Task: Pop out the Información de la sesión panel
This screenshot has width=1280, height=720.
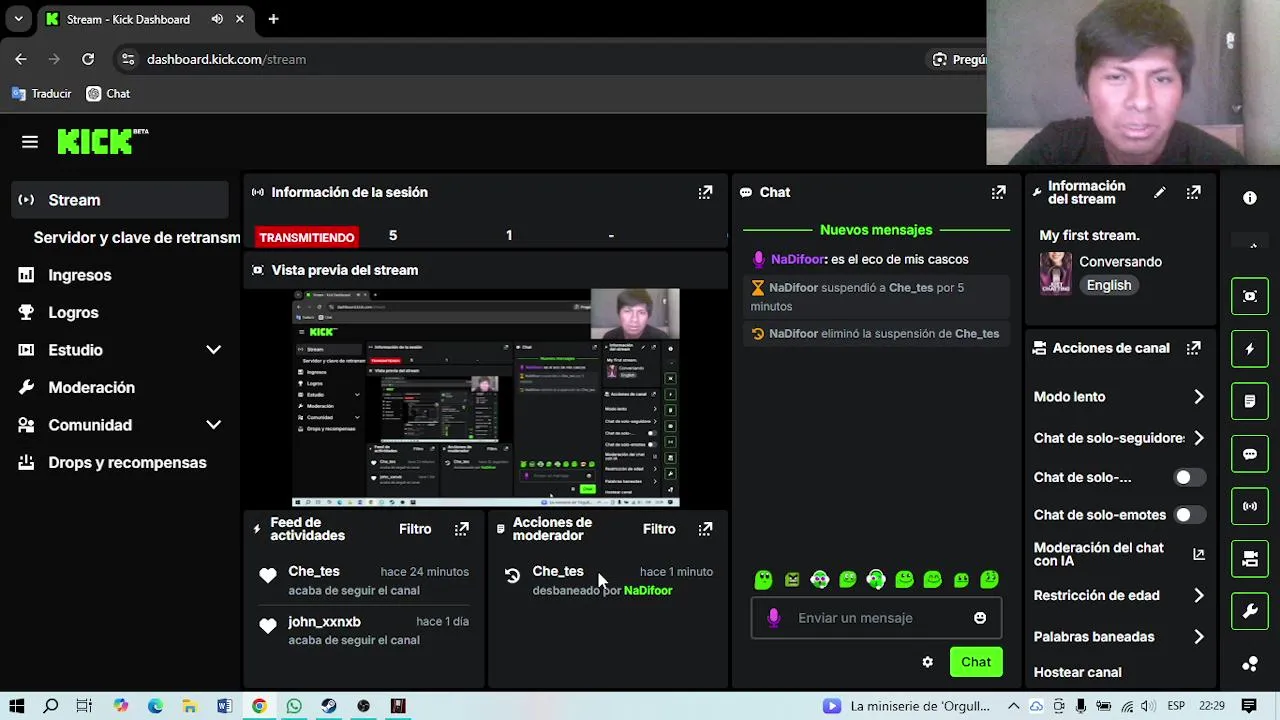Action: tap(705, 192)
